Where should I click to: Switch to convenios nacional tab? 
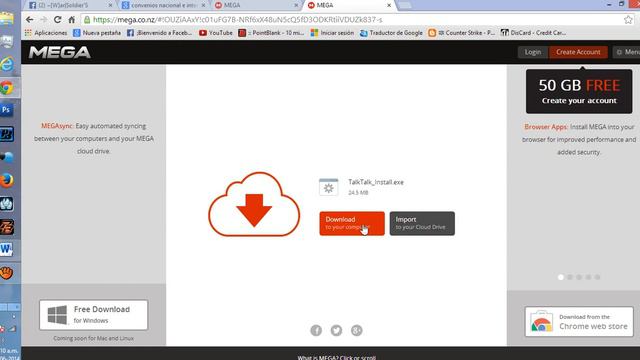163,5
